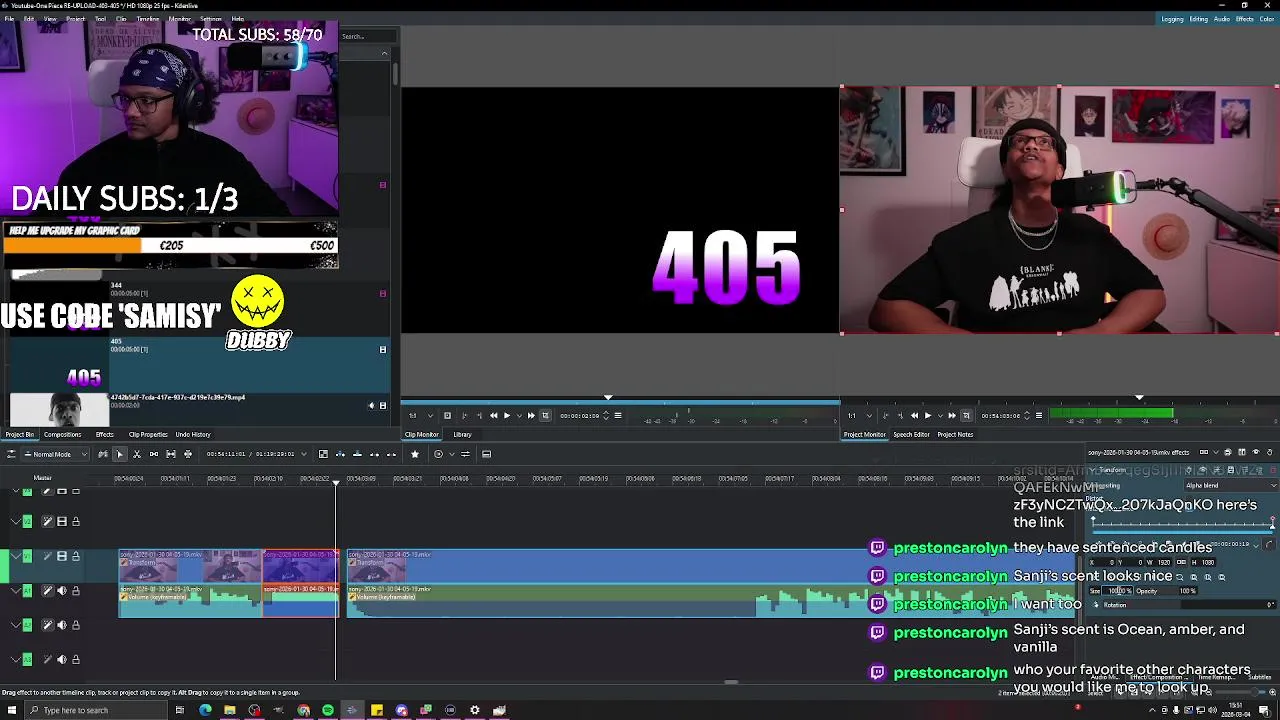Image resolution: width=1280 pixels, height=720 pixels.
Task: Click the swap arrows icon in timeline toolbar
Action: point(465,454)
